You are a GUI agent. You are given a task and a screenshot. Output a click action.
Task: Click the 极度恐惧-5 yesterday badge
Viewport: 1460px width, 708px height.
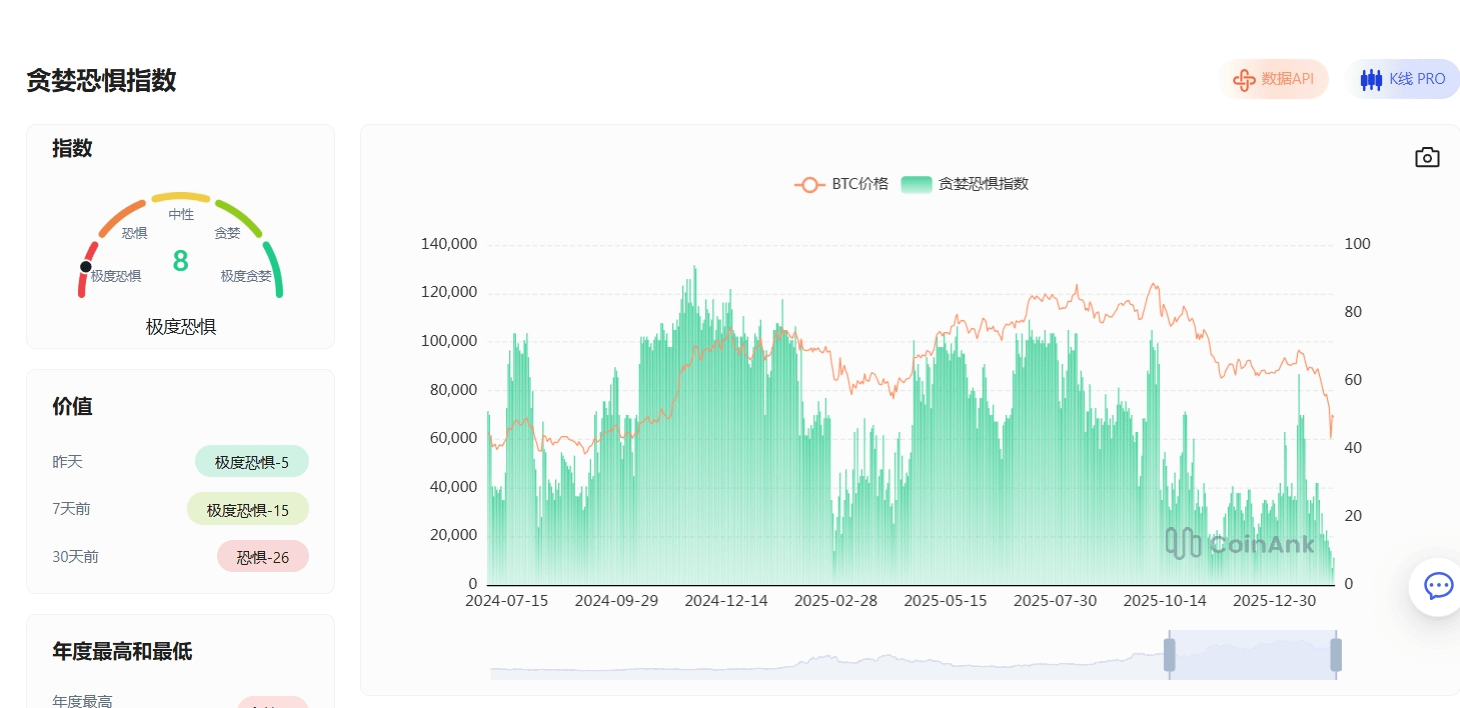[x=252, y=462]
